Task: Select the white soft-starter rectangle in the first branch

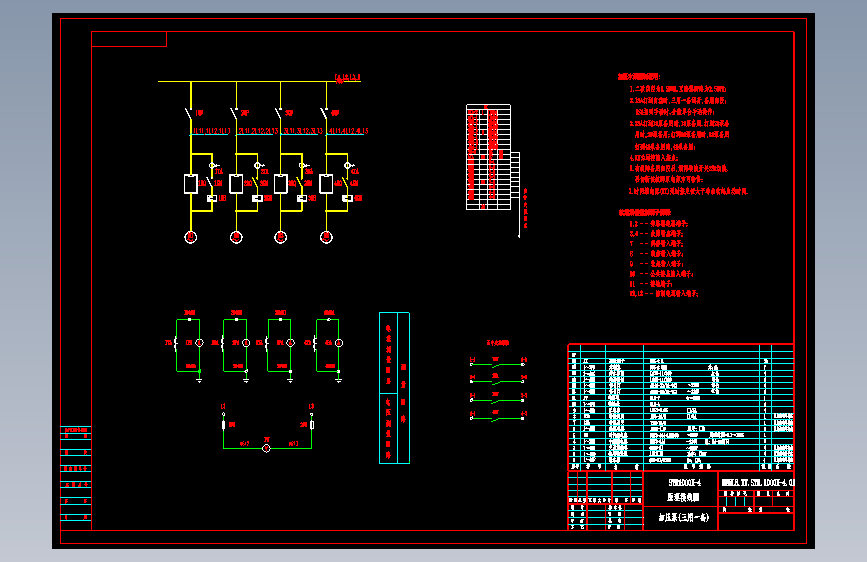Action: tap(191, 184)
